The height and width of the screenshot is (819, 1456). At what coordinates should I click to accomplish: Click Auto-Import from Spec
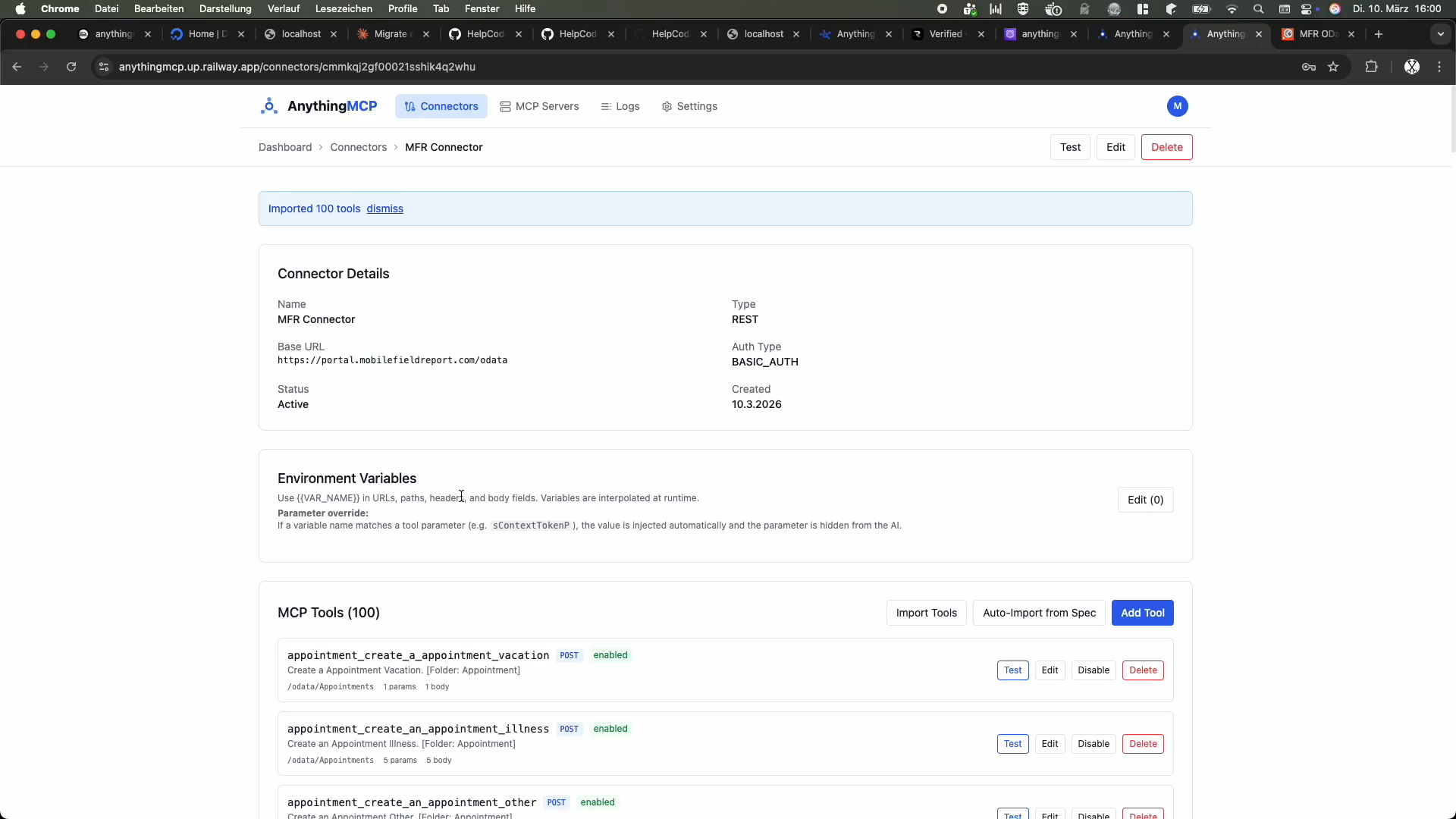pos(1039,613)
